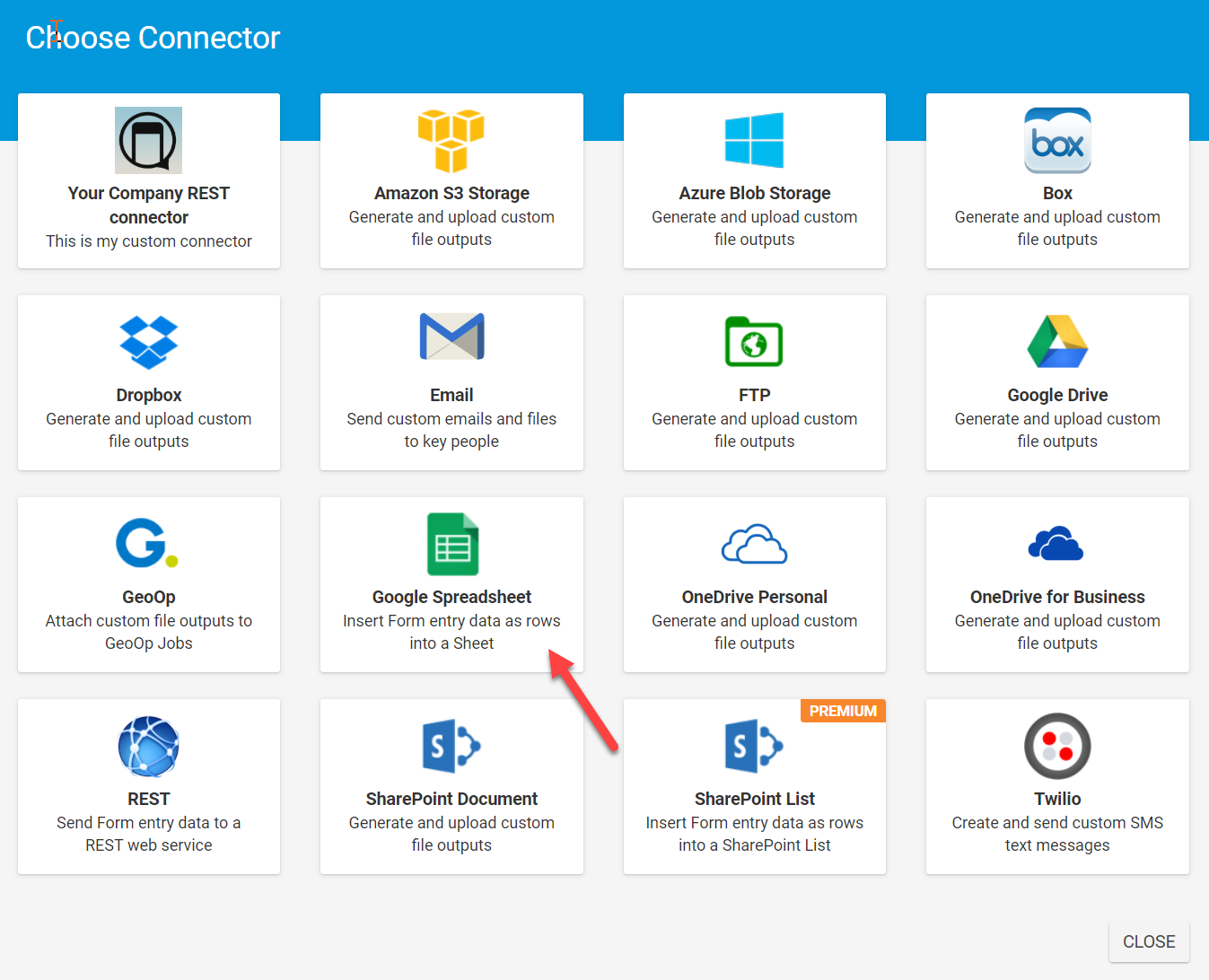
Task: Choose the OneDrive for Business cloud icon
Action: [1056, 543]
